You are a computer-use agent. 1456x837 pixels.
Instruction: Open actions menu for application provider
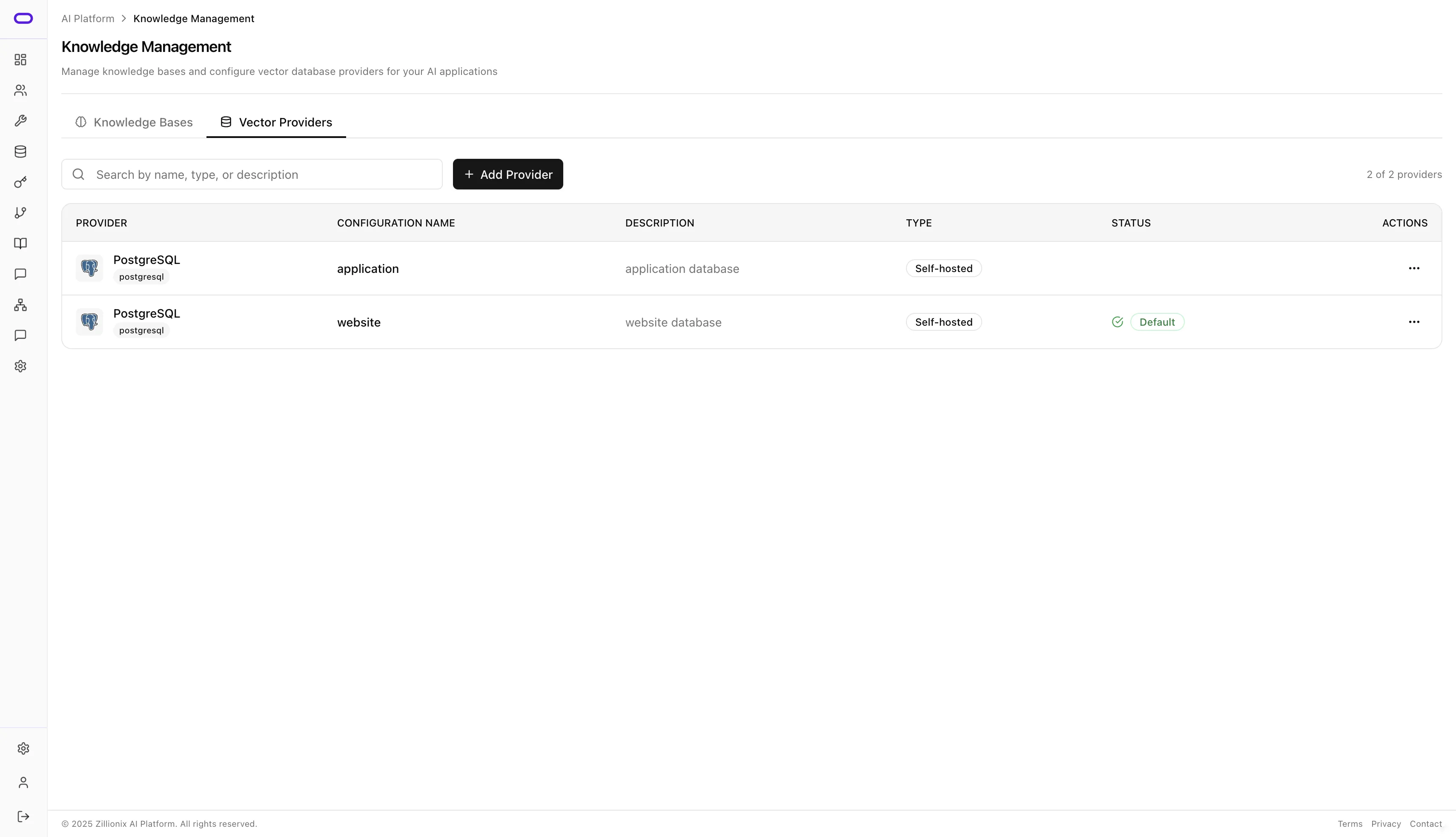click(1413, 269)
